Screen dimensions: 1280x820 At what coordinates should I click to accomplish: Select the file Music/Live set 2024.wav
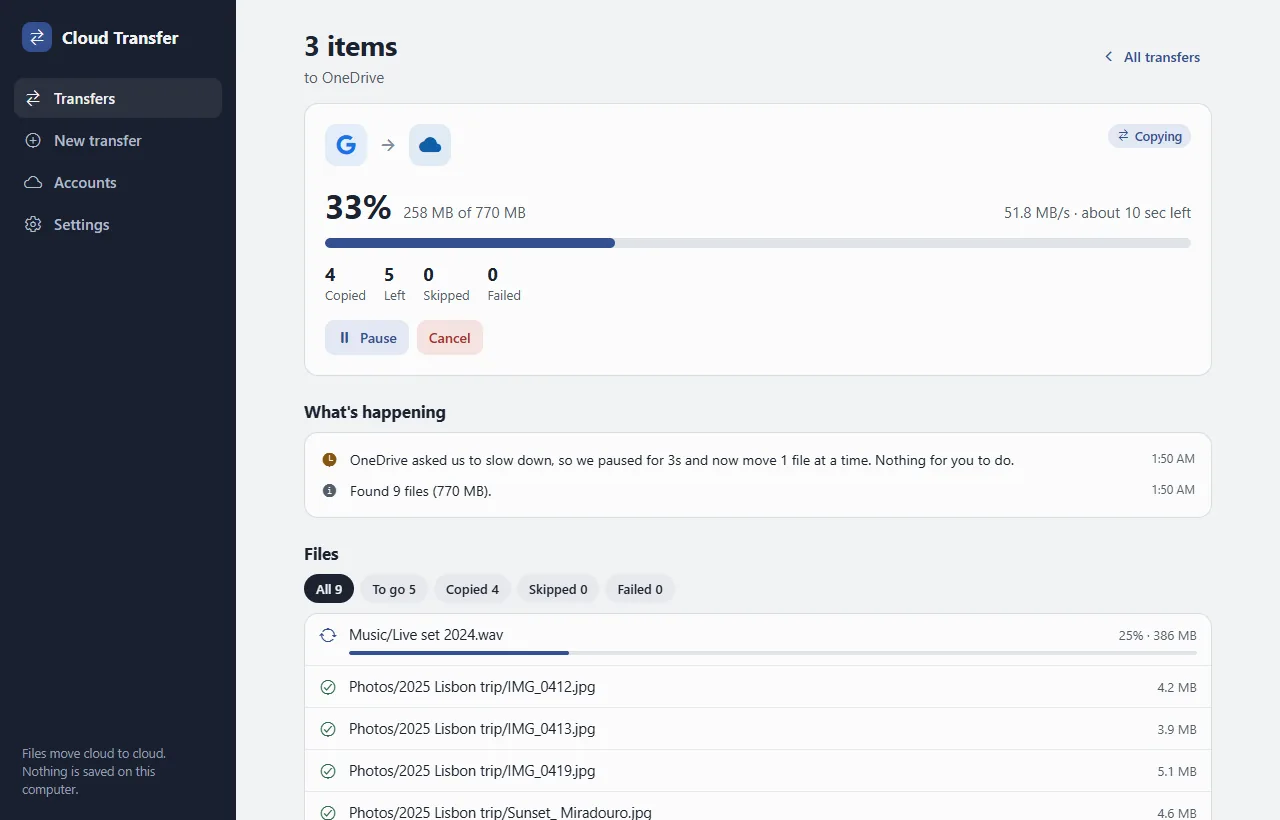[758, 640]
